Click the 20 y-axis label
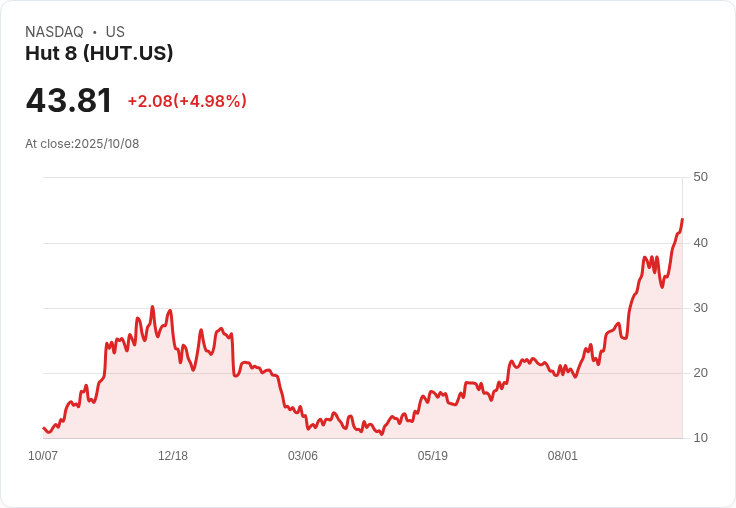 coord(700,372)
